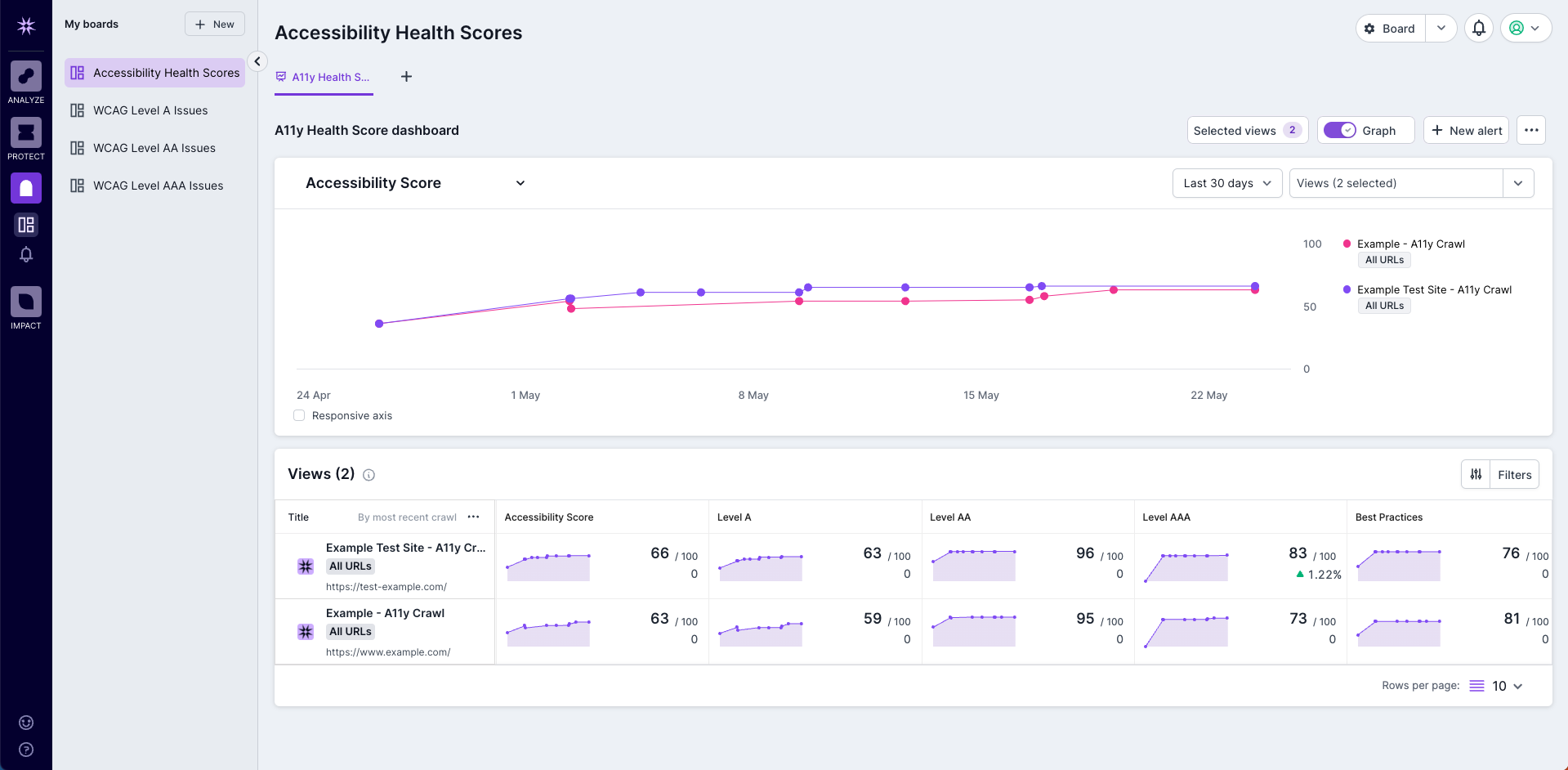Open the Protect section in the sidebar

pyautogui.click(x=25, y=133)
